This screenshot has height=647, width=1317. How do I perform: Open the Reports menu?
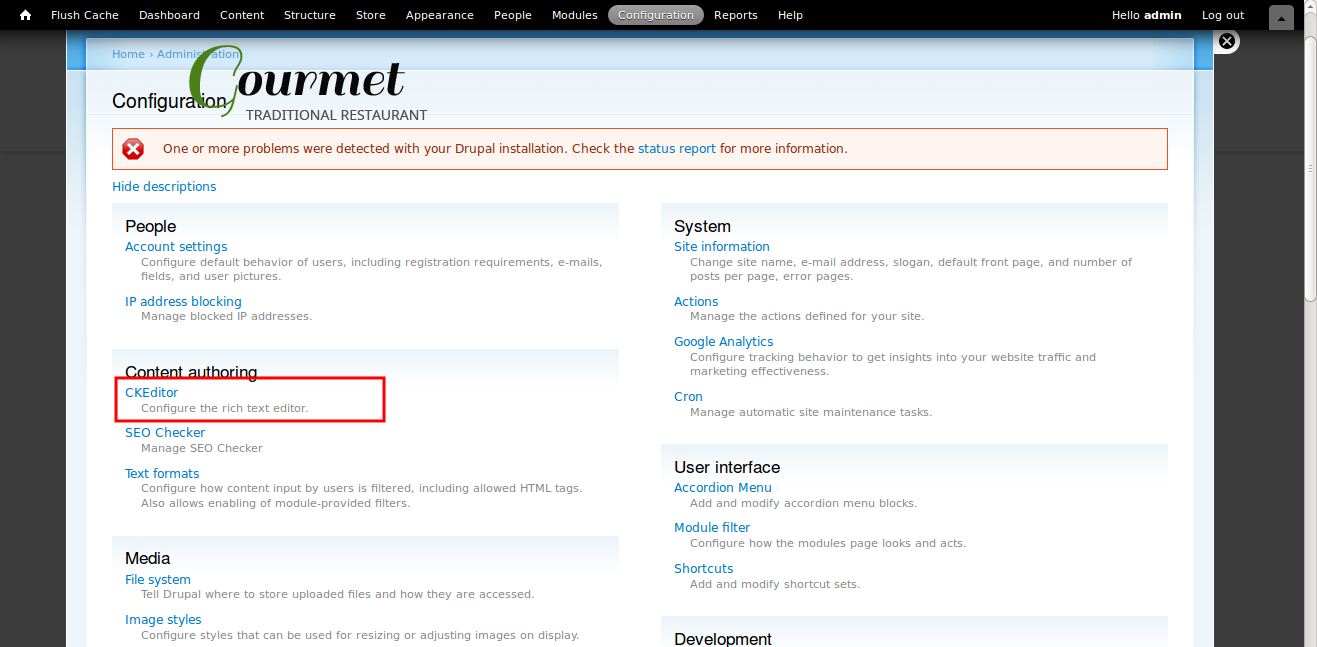click(x=735, y=14)
